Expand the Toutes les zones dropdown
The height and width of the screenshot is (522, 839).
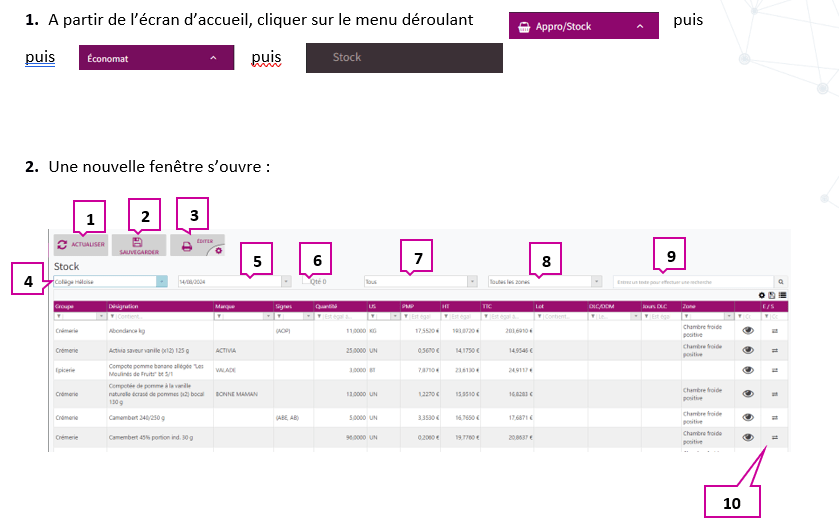click(x=596, y=282)
